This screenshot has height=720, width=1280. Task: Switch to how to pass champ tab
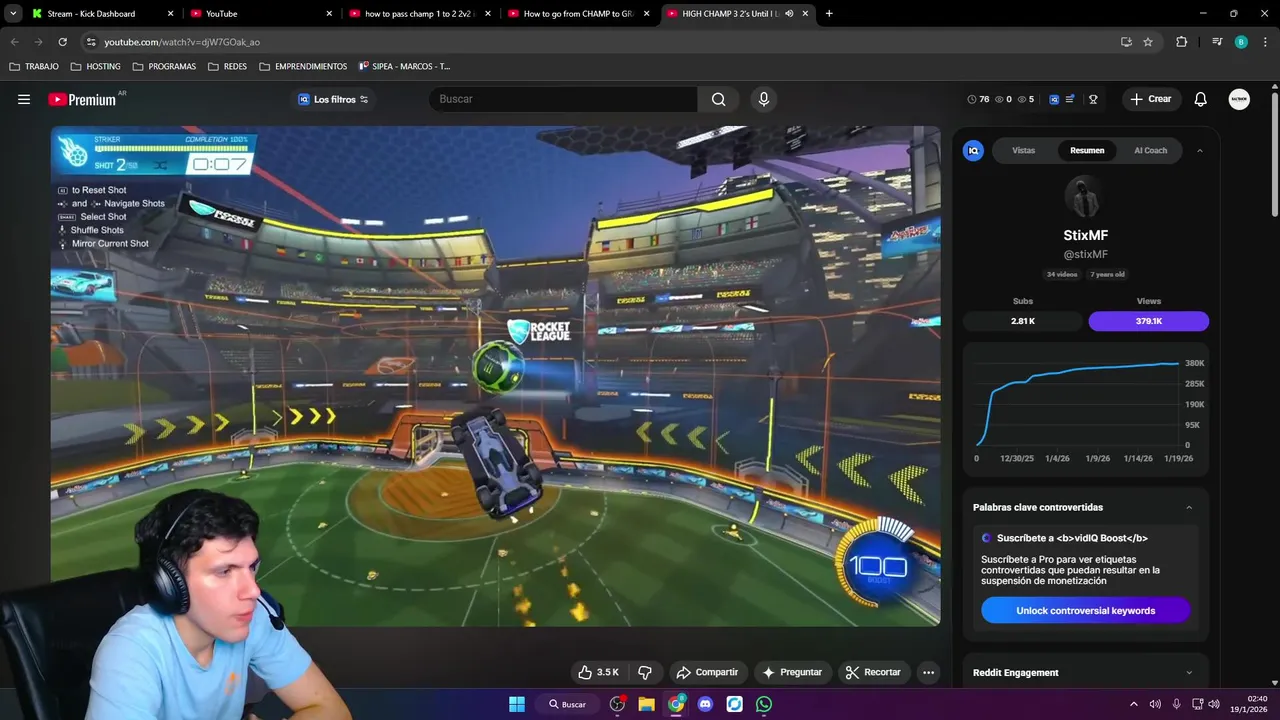(420, 14)
